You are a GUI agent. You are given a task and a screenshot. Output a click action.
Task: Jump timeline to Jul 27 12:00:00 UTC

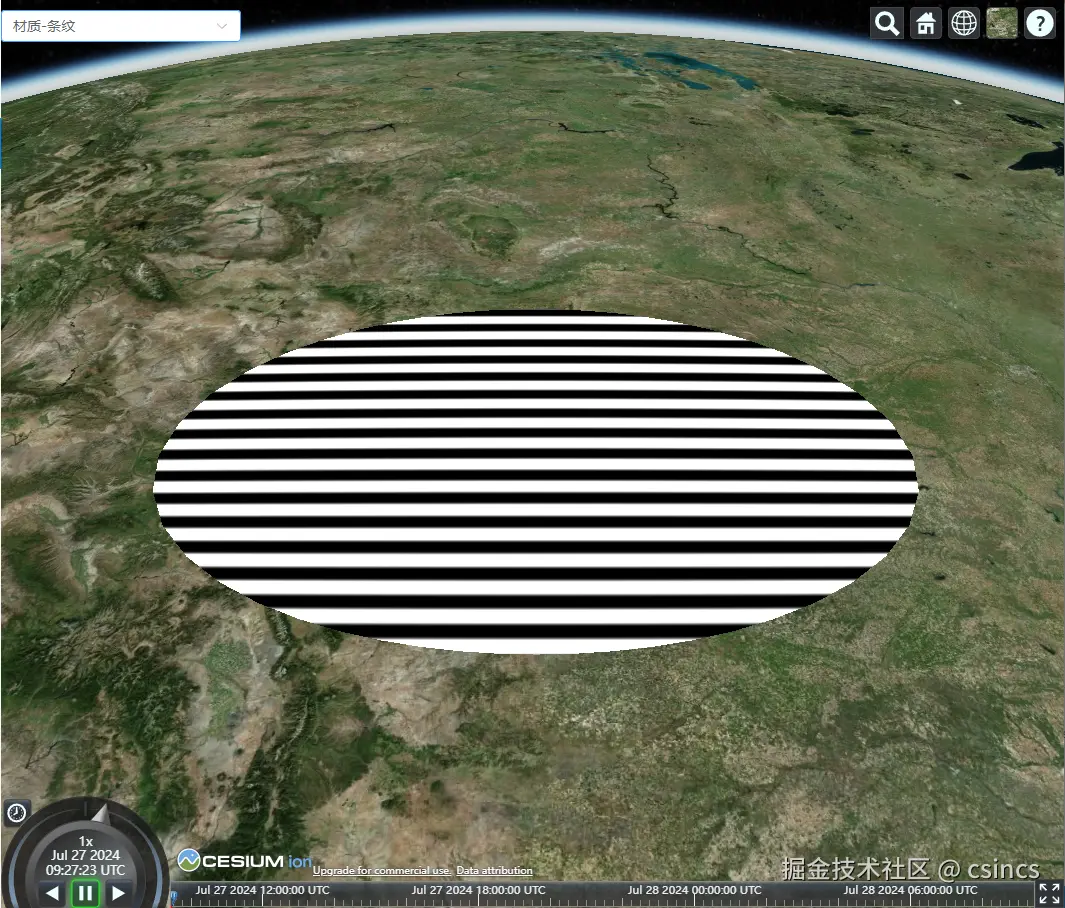coord(262,890)
